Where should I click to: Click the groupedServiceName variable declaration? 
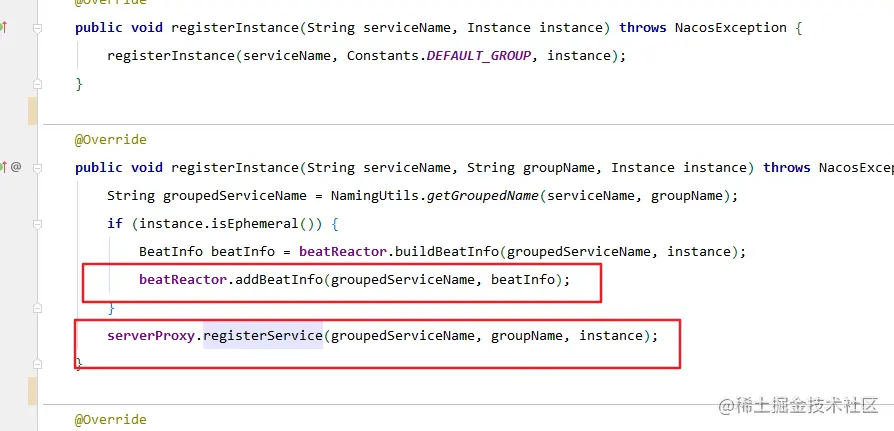235,196
